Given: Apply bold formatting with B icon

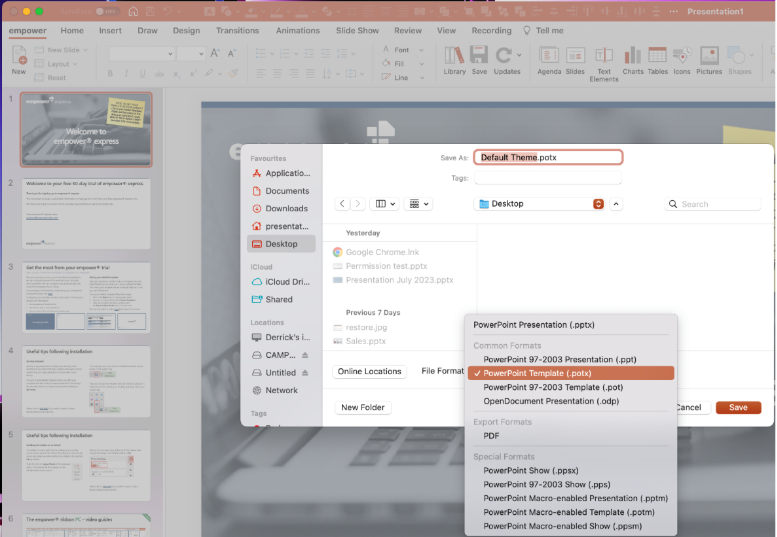Looking at the screenshot, I should point(110,73).
